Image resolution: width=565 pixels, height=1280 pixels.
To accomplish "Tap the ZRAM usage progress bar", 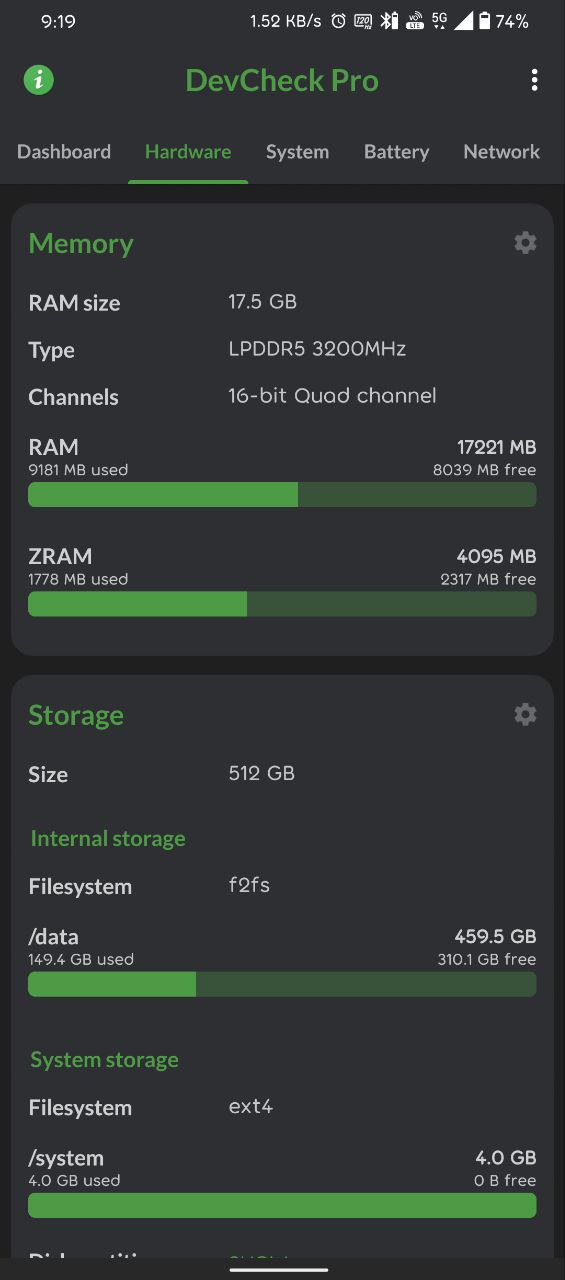I will coord(282,604).
